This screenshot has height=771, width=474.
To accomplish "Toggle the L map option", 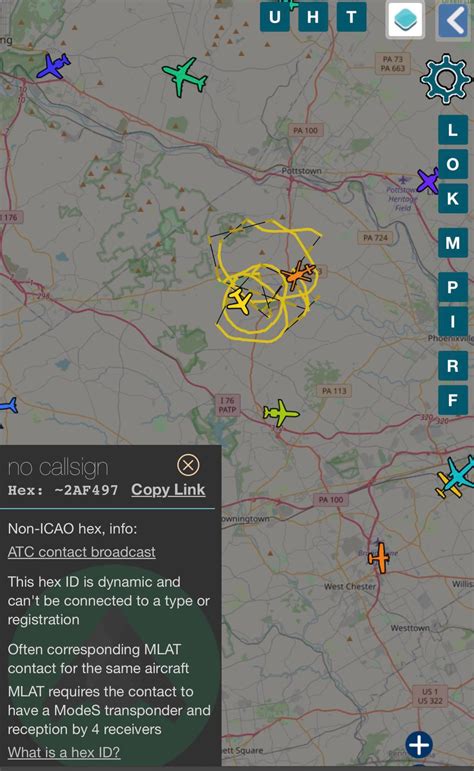I will tap(453, 130).
